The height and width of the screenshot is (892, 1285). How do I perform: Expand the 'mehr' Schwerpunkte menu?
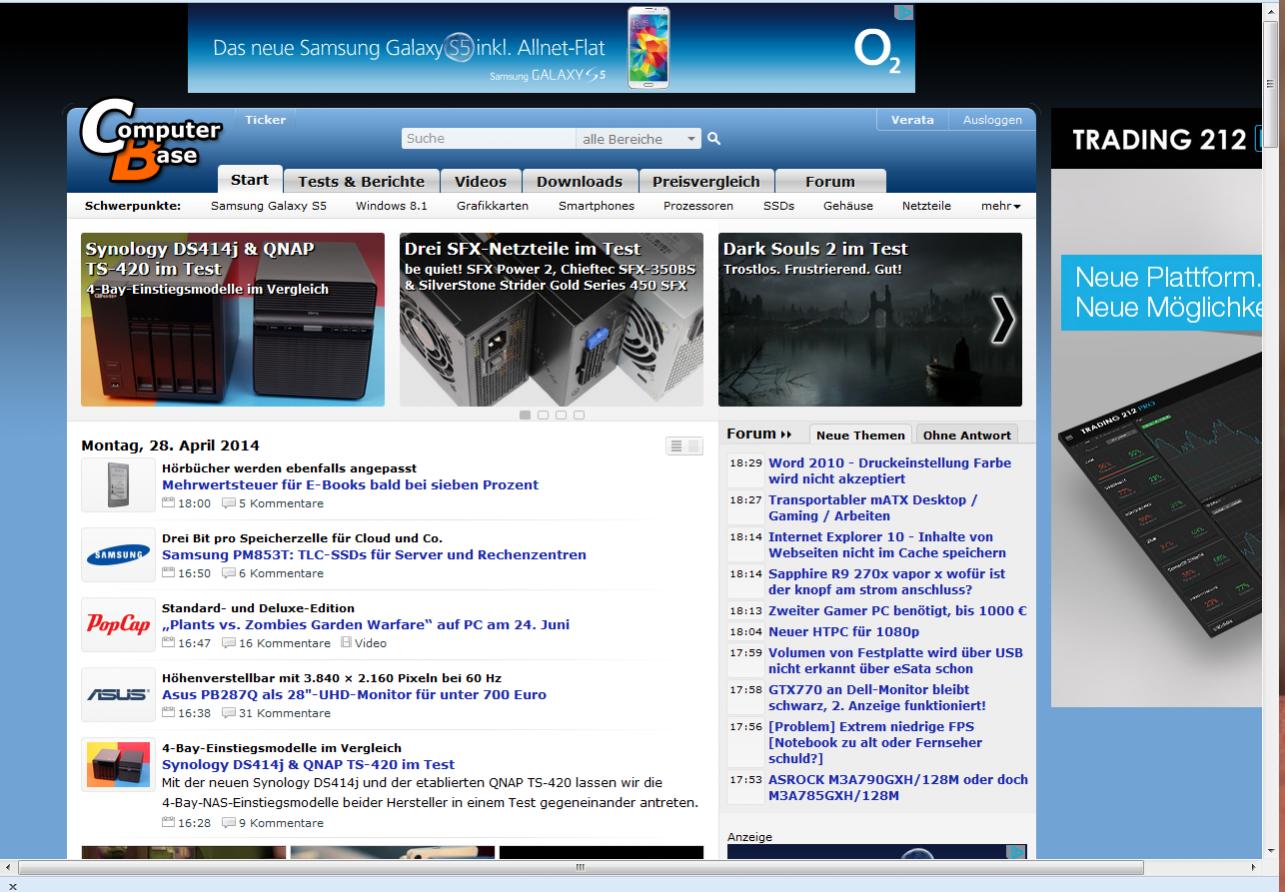tap(1001, 206)
